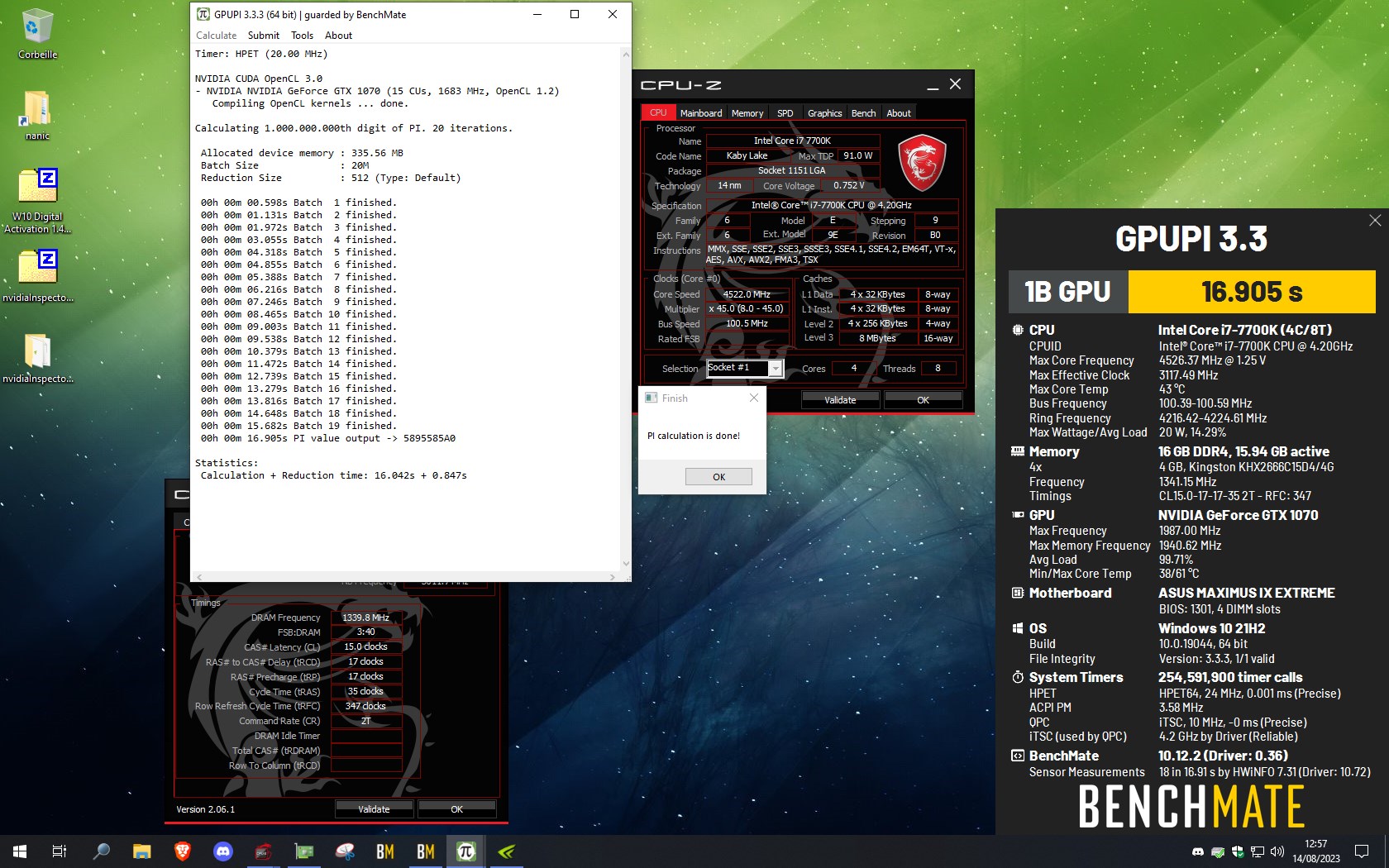Select the CAS# Latency 15.0 clocks value
The image size is (1389, 868).
366,646
